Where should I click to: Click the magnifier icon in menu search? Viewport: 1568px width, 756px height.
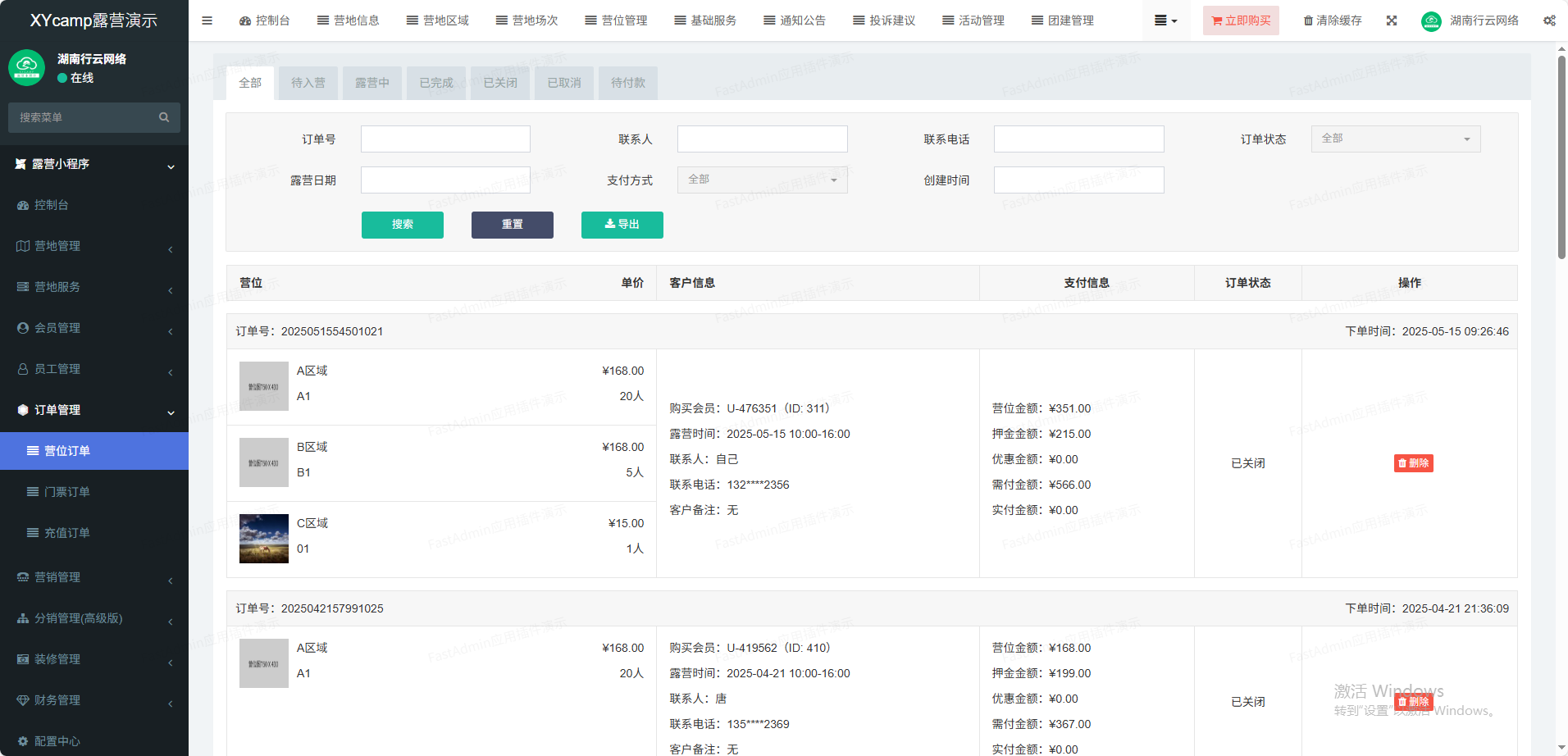pyautogui.click(x=164, y=117)
